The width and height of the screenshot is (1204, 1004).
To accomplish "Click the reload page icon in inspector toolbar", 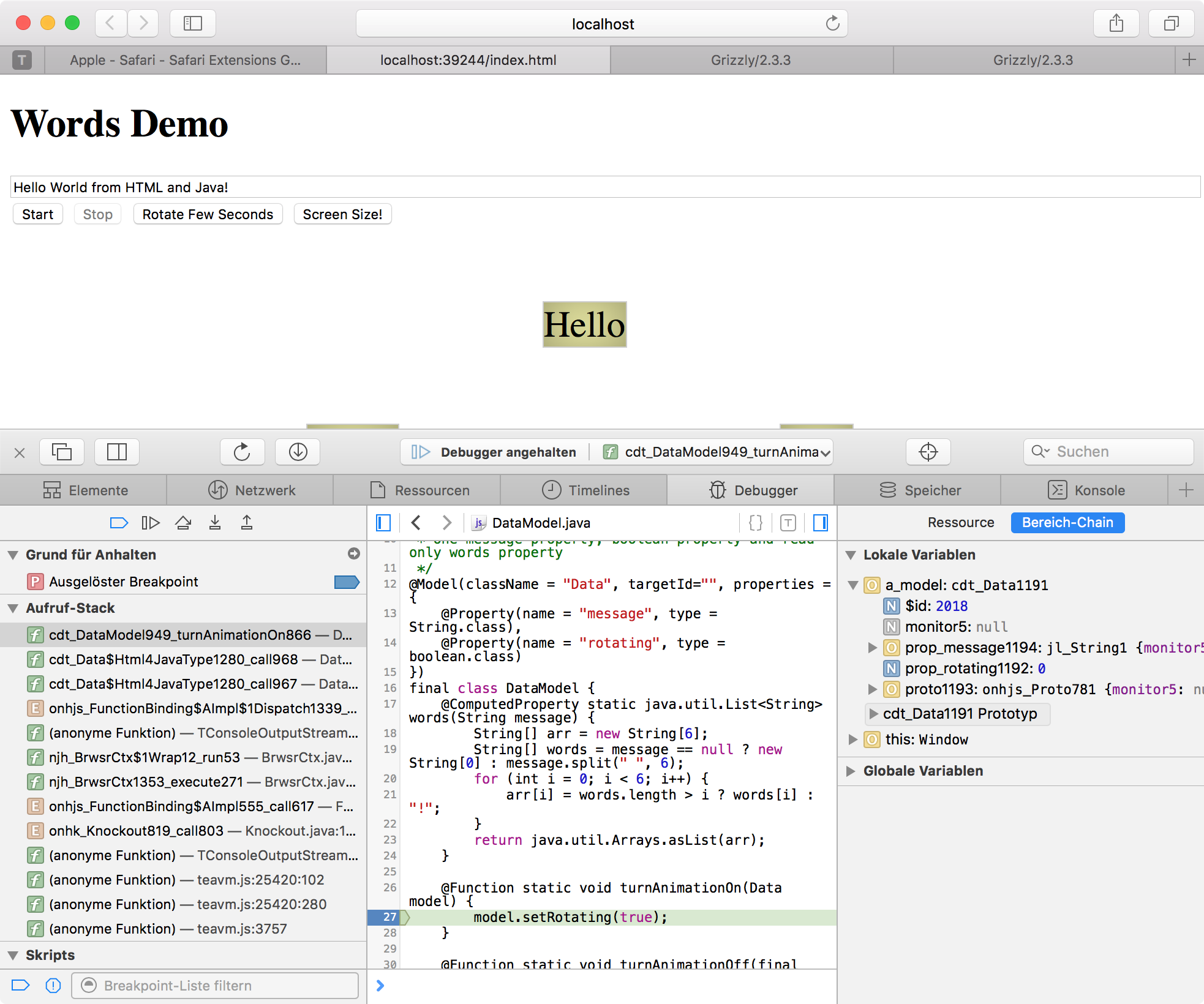I will click(242, 452).
